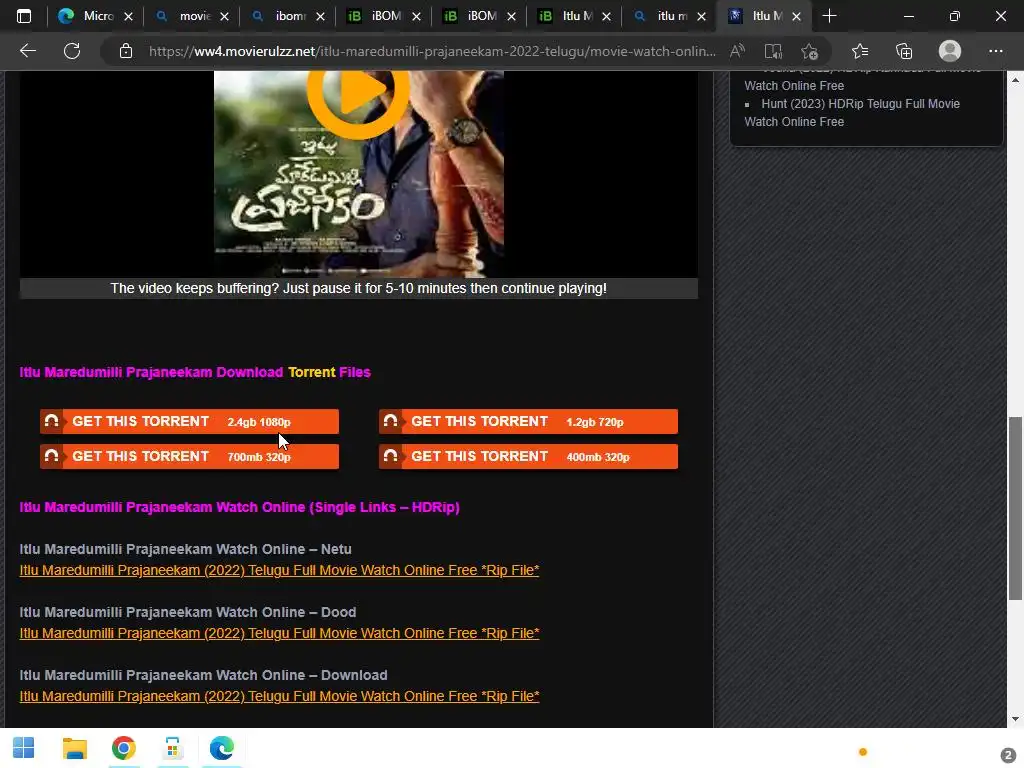
Task: Add this page to favorites with the star-plus icon
Action: pyautogui.click(x=810, y=51)
